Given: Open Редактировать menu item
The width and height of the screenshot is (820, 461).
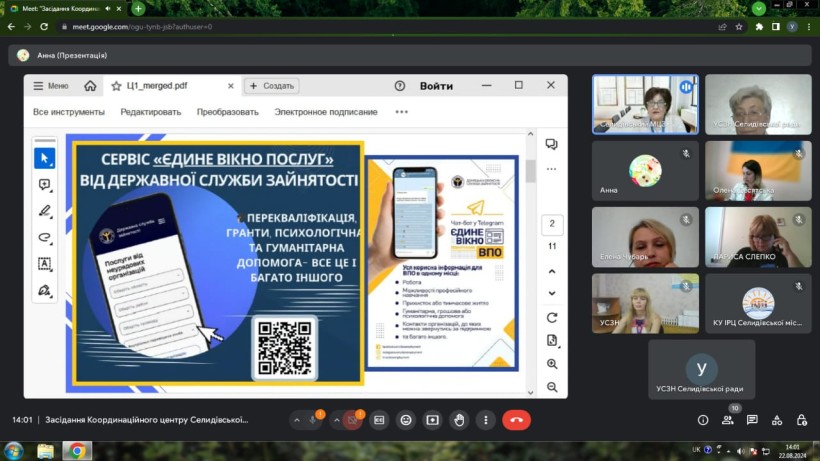Looking at the screenshot, I should coord(151,112).
